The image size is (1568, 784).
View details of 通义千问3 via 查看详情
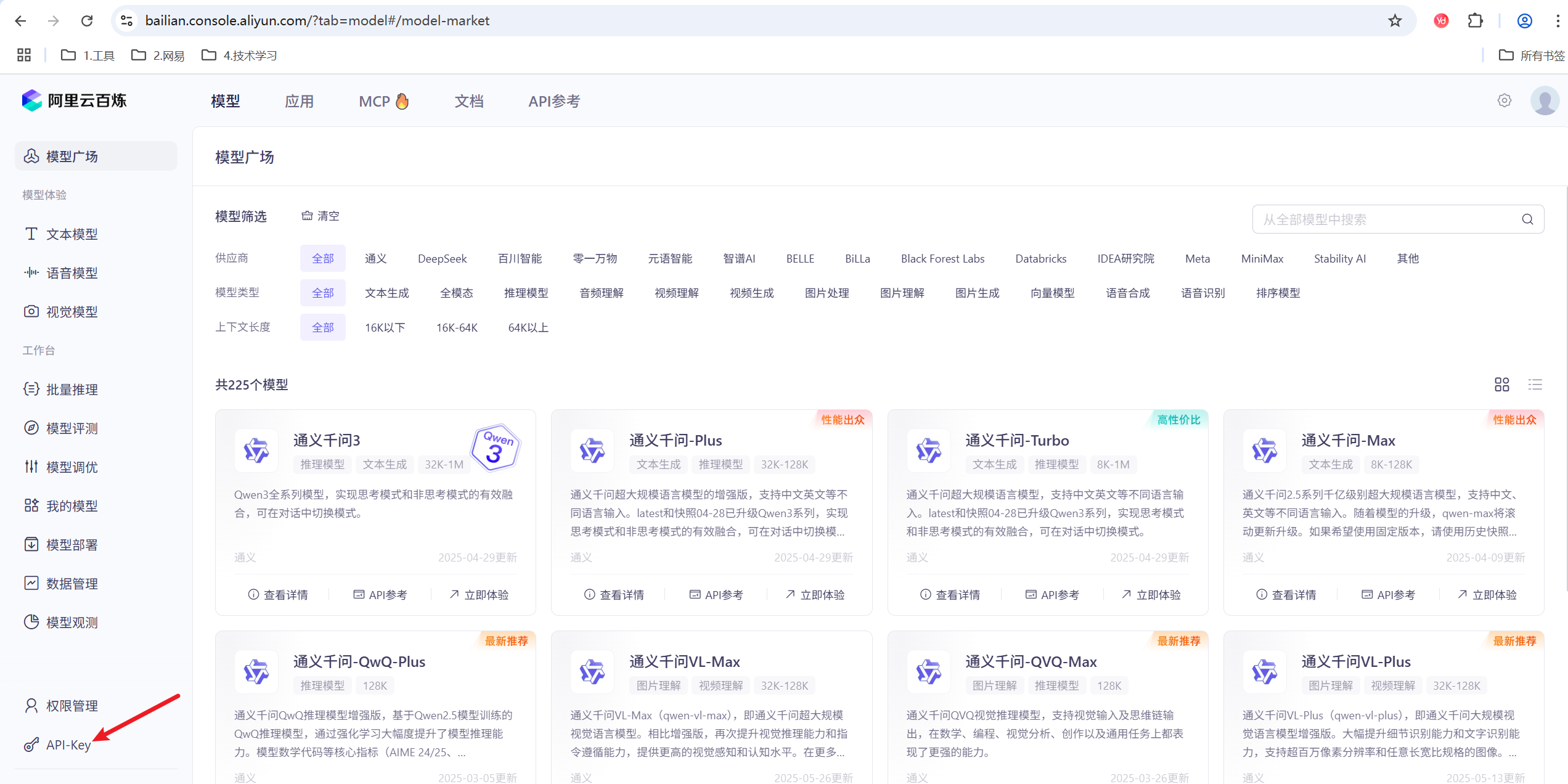click(x=278, y=594)
